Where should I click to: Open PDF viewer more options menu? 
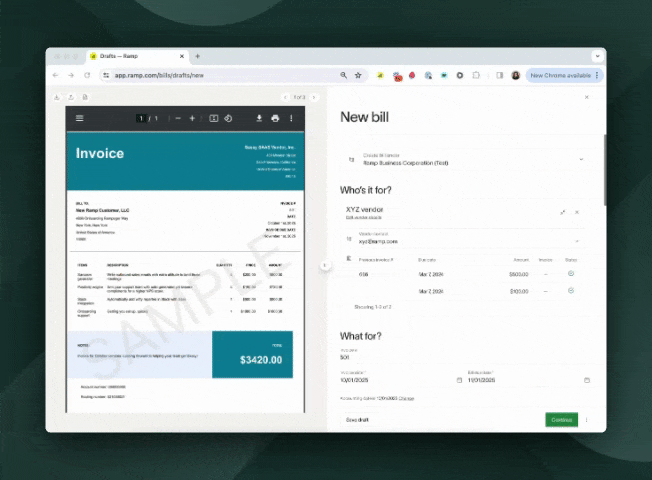(x=291, y=119)
